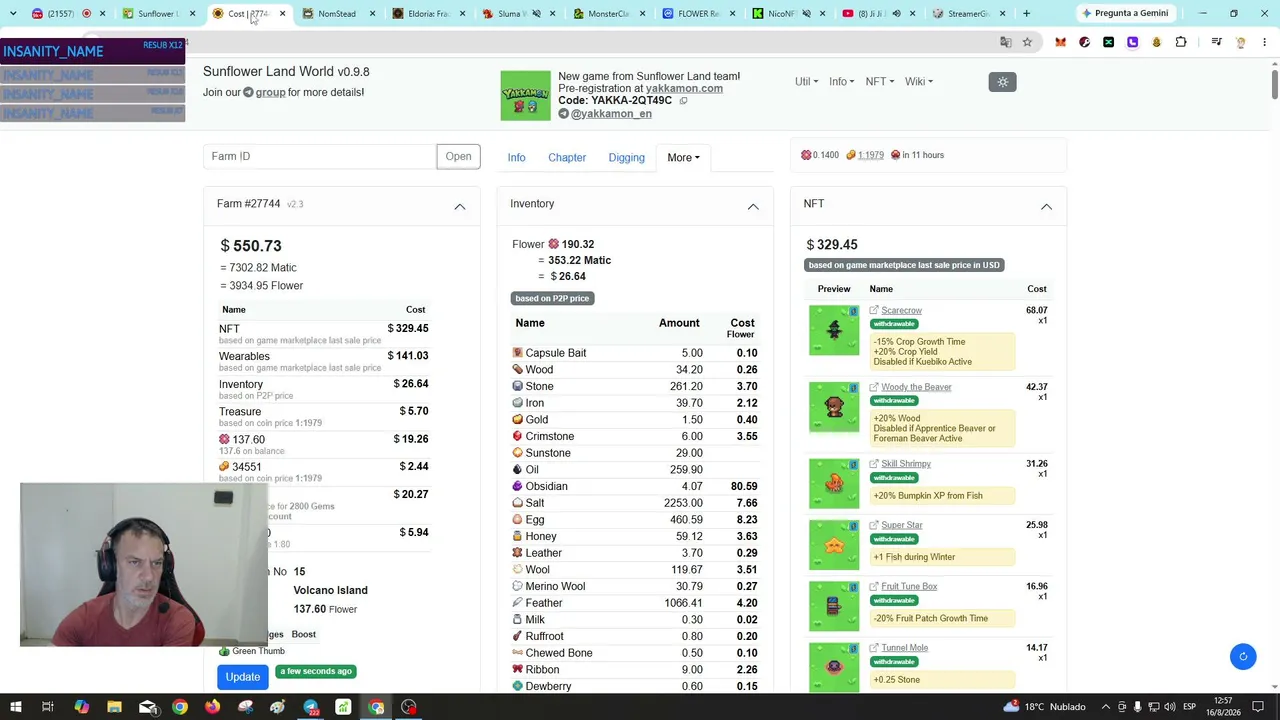Open the Chrome tab search dropdown arrow
The height and width of the screenshot is (720, 1280).
click(13, 14)
